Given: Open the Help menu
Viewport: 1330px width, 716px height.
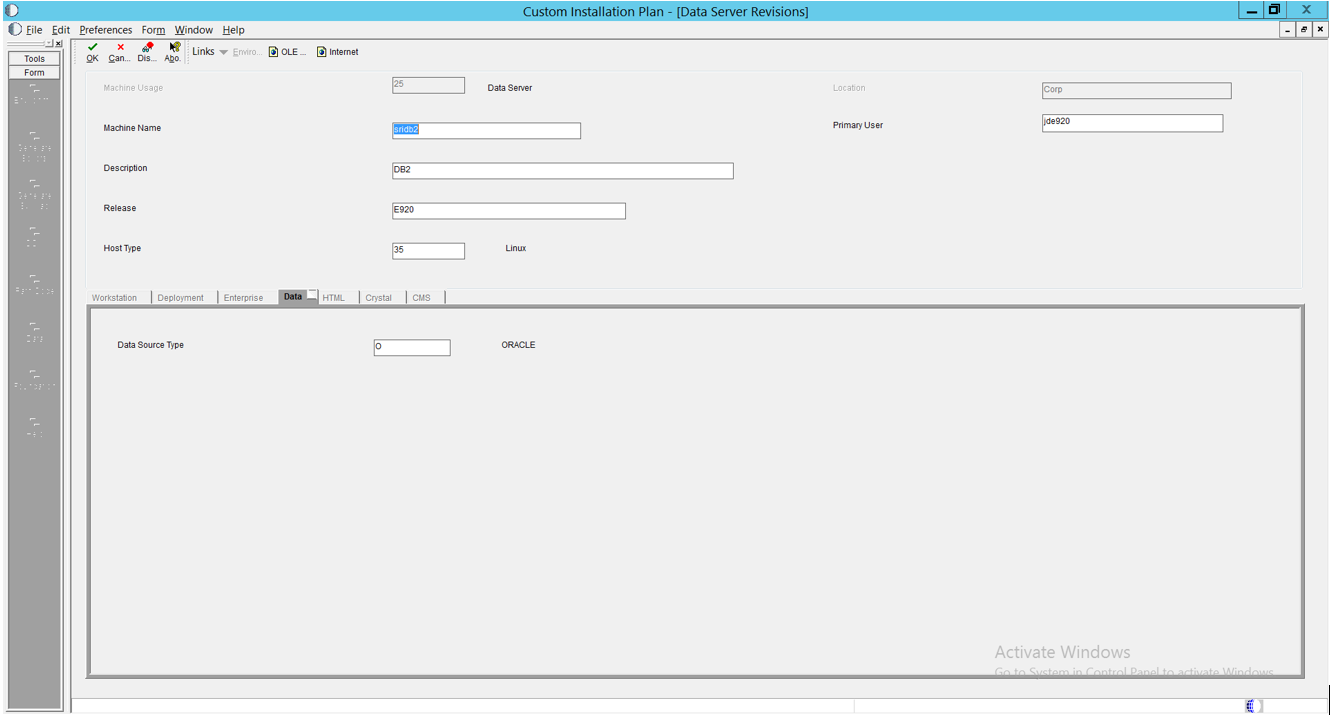Looking at the screenshot, I should (x=233, y=29).
